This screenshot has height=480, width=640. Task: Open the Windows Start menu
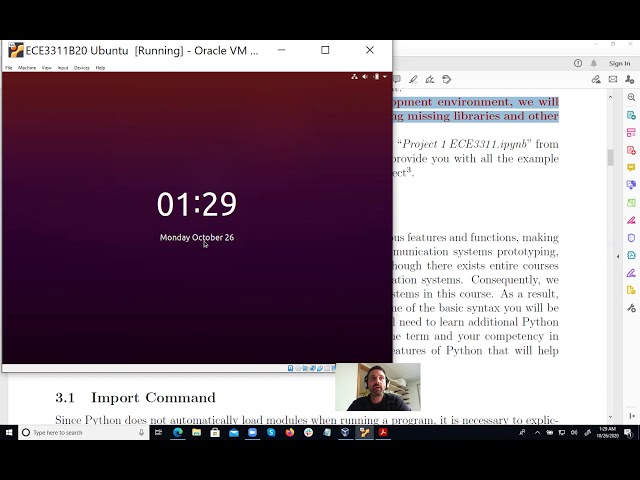pos(10,433)
